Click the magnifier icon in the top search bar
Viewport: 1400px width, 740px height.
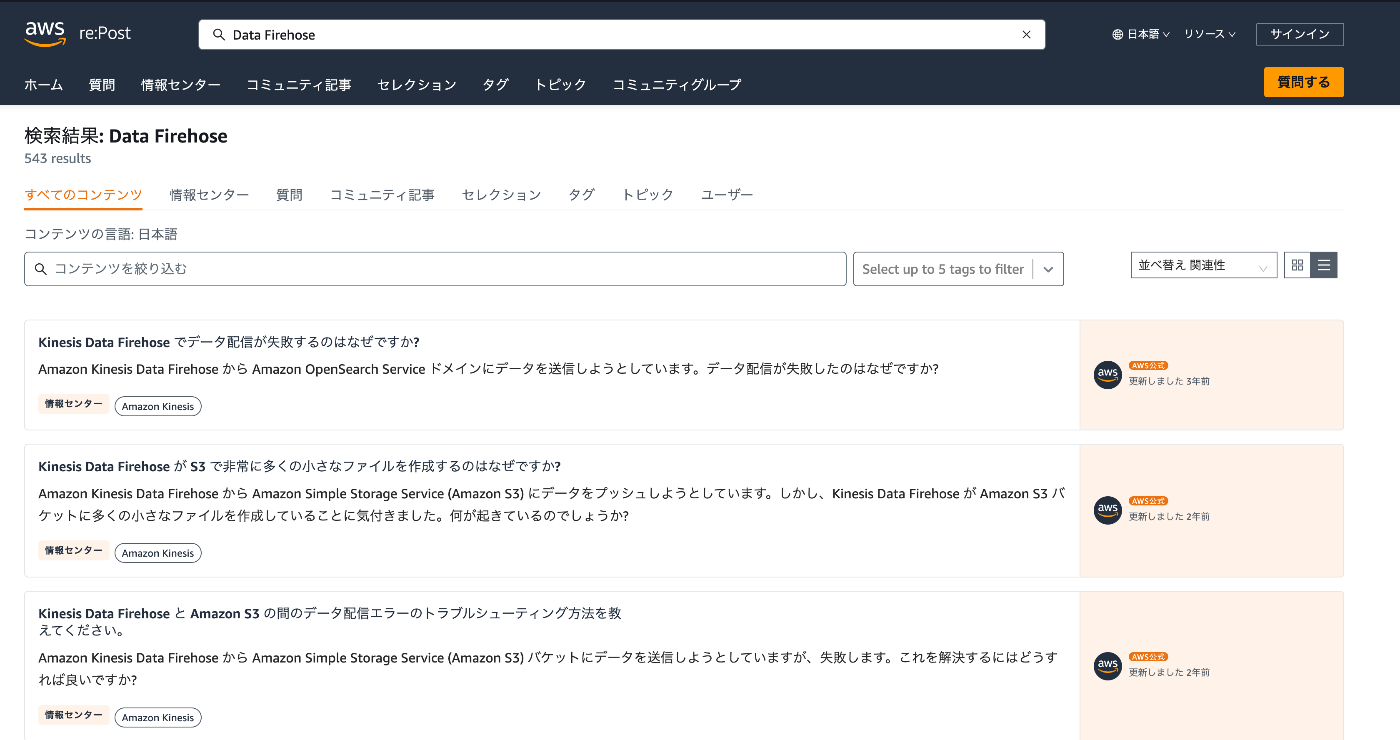coord(219,35)
